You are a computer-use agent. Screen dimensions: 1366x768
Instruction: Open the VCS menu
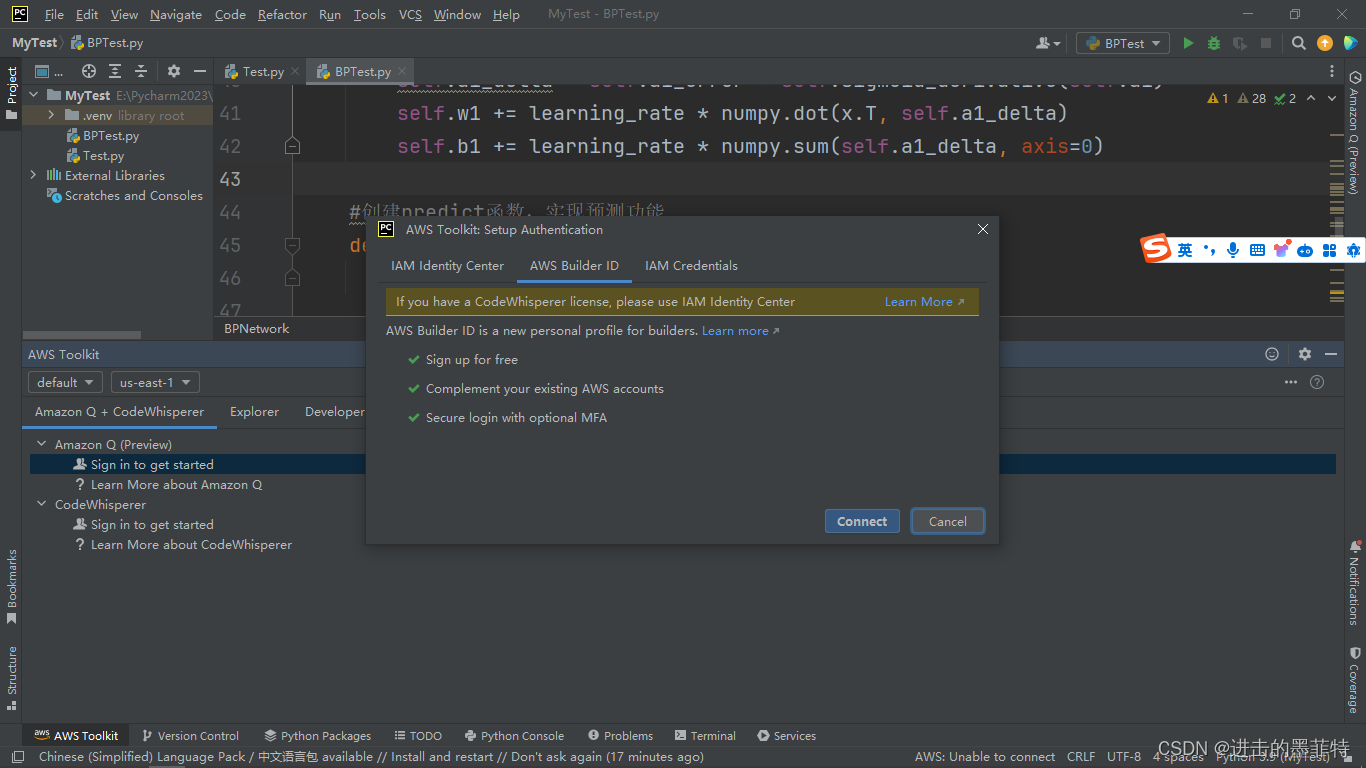coord(410,14)
